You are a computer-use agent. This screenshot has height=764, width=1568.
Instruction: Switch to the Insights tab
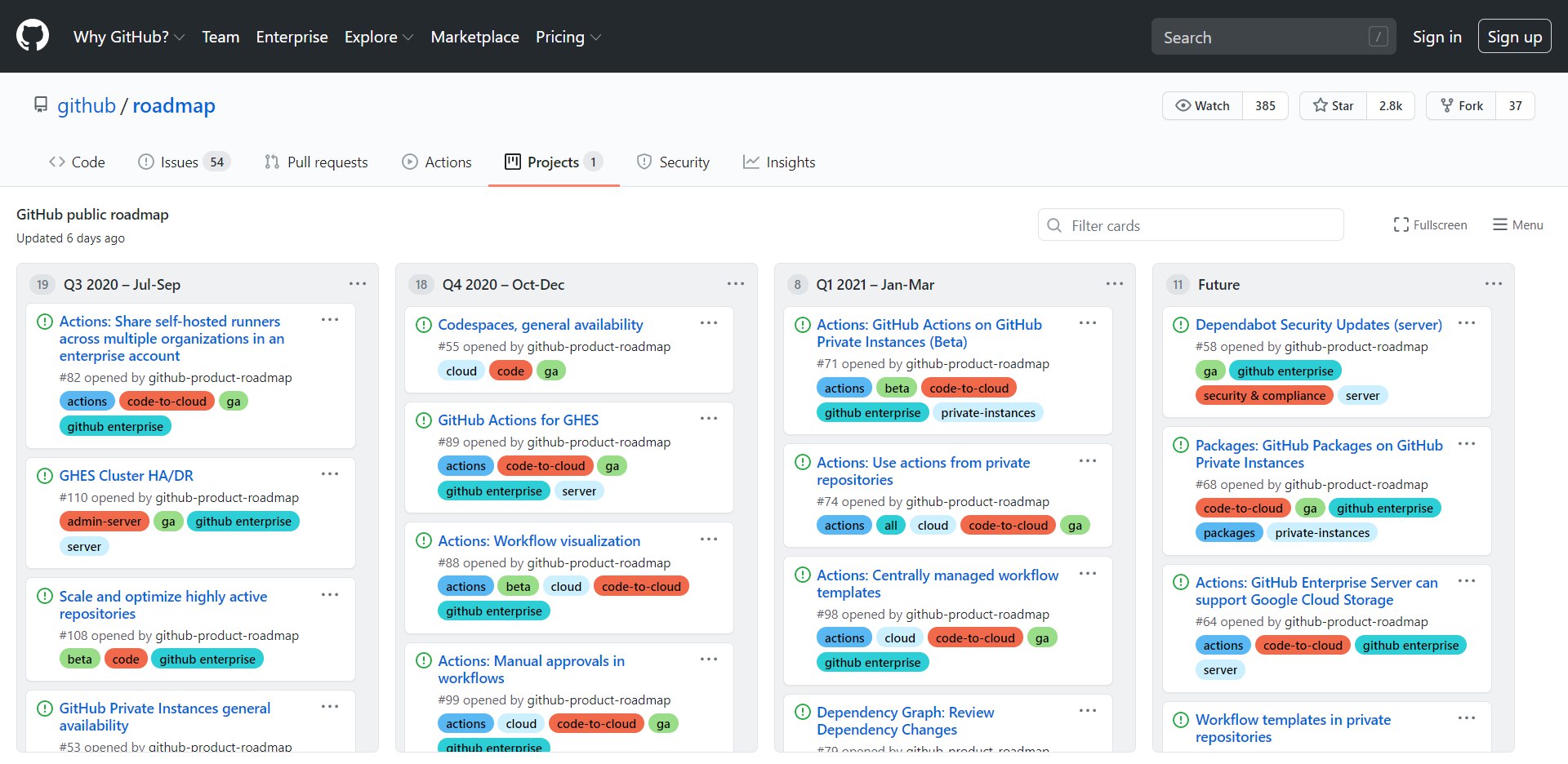pyautogui.click(x=779, y=162)
